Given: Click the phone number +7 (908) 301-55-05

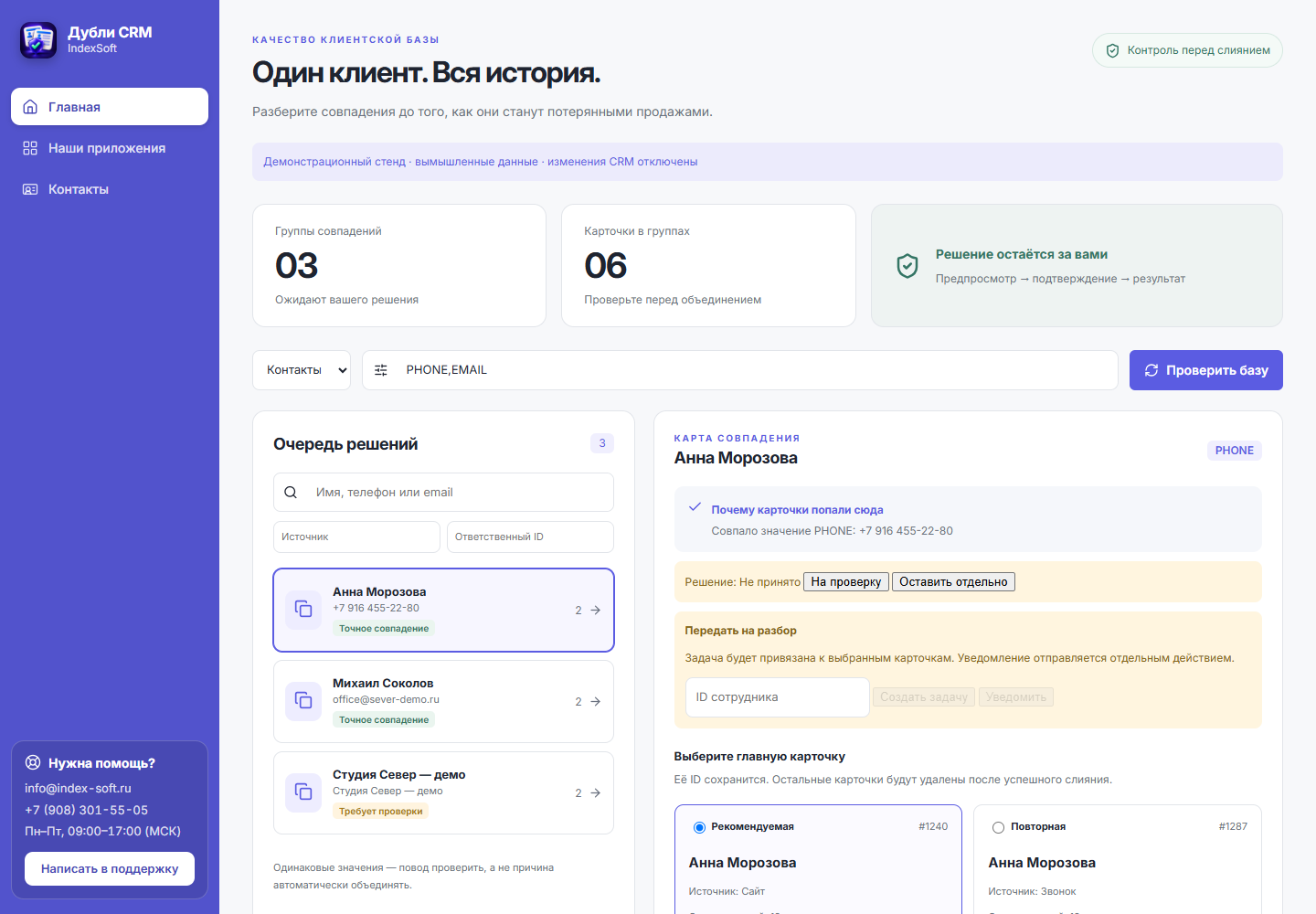Looking at the screenshot, I should [x=86, y=810].
